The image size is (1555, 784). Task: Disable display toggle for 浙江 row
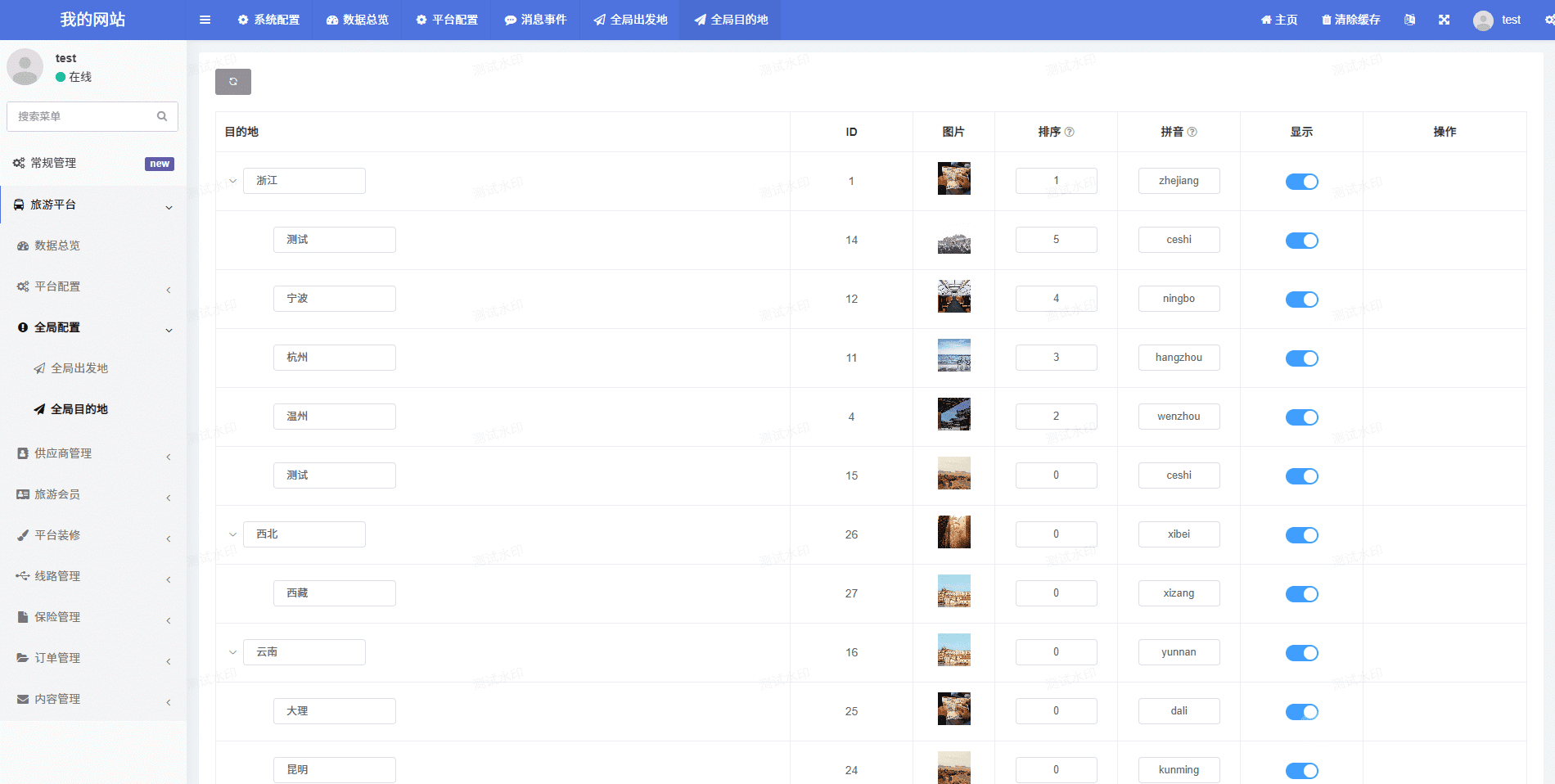point(1301,182)
